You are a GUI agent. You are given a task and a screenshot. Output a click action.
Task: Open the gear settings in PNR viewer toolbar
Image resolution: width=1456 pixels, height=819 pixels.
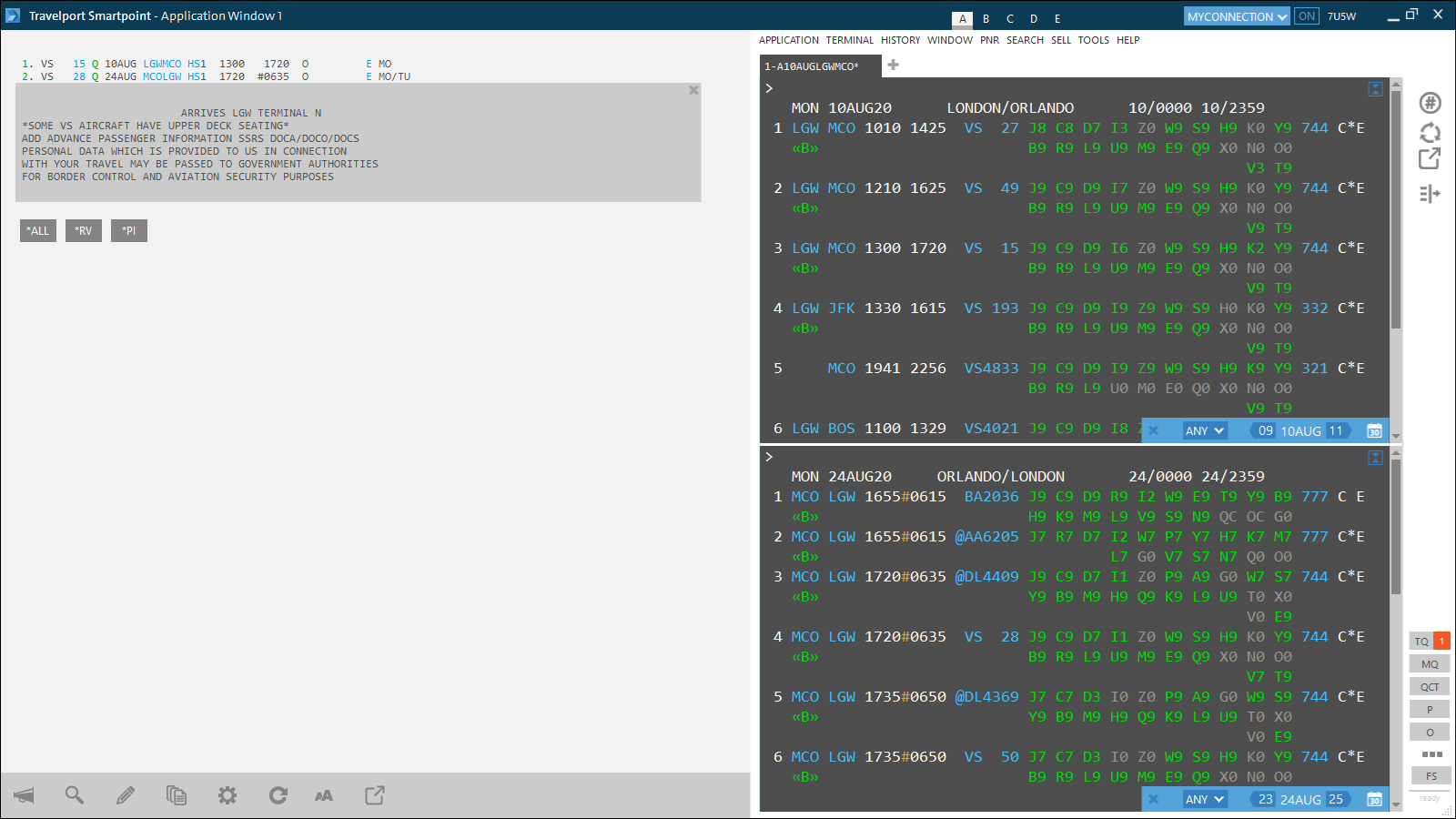(x=227, y=796)
